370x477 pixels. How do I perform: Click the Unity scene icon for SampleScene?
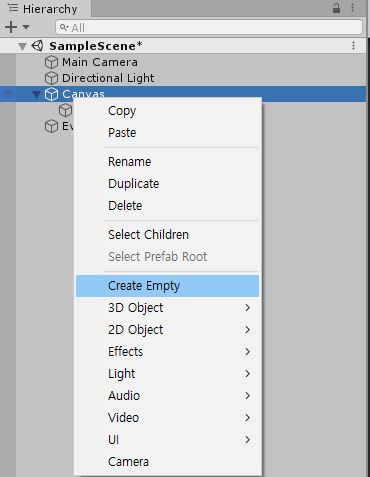tap(37, 46)
